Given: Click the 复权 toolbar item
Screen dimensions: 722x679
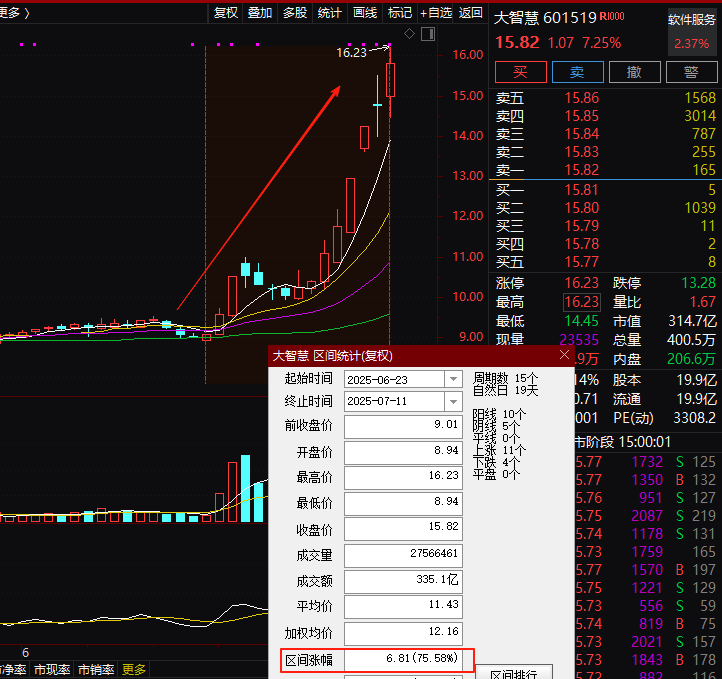Looking at the screenshot, I should pyautogui.click(x=225, y=13).
